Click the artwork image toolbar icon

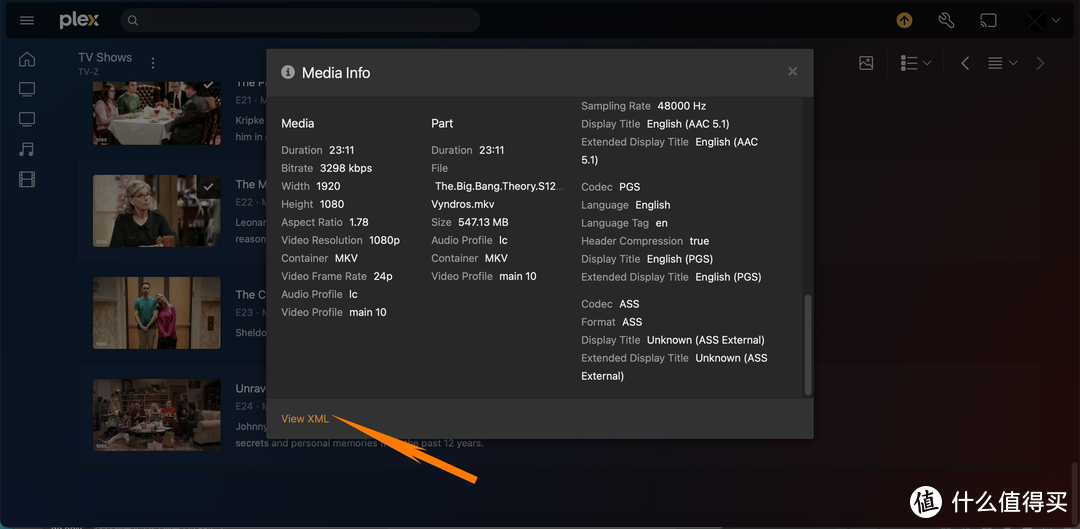pos(866,63)
